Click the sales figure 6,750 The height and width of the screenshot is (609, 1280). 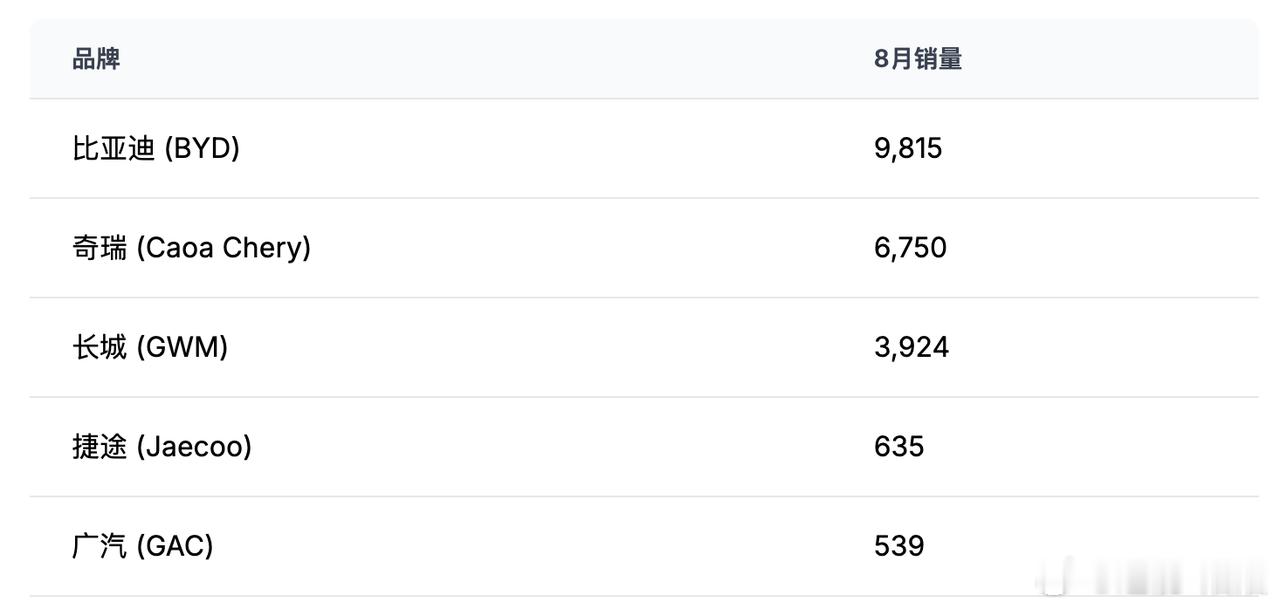[910, 247]
